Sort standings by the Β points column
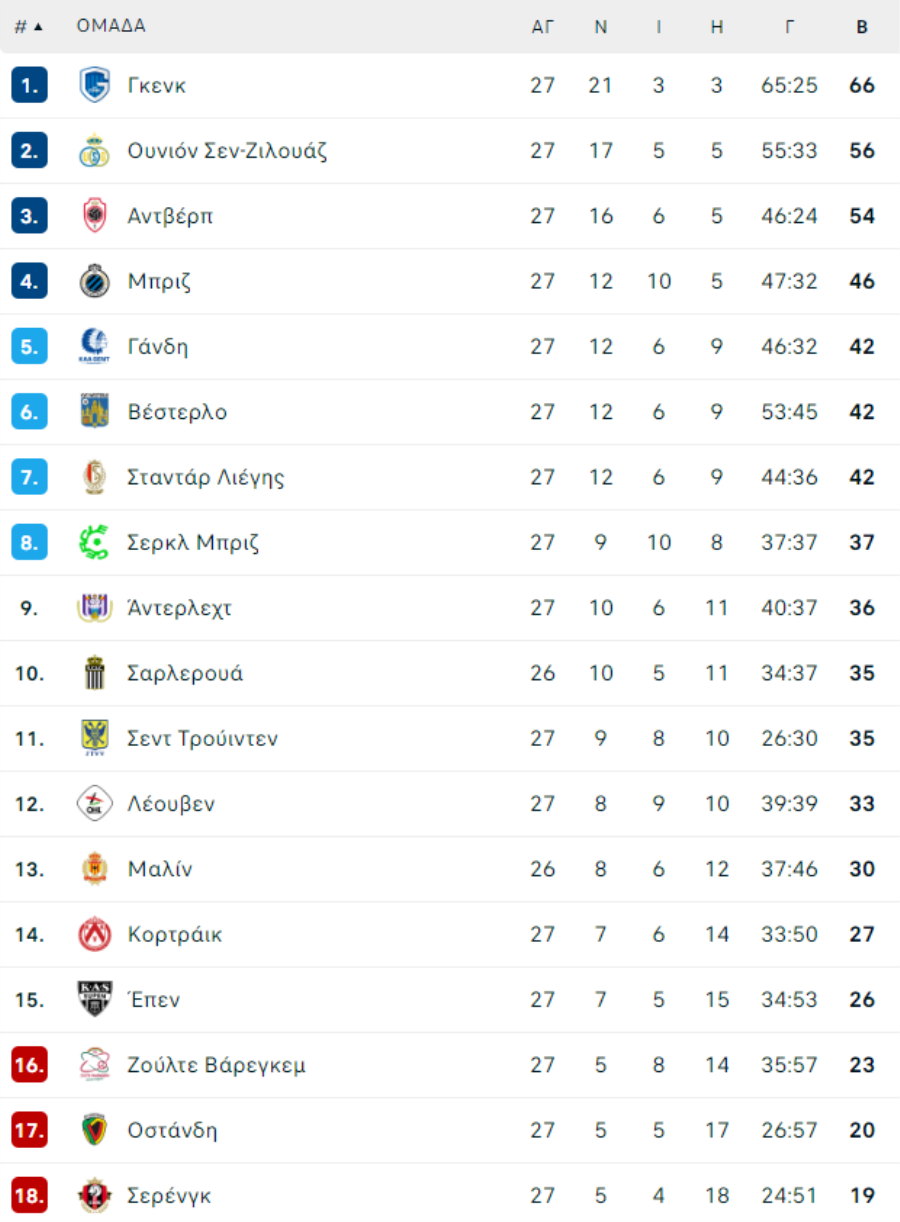The image size is (900, 1222). 862,27
